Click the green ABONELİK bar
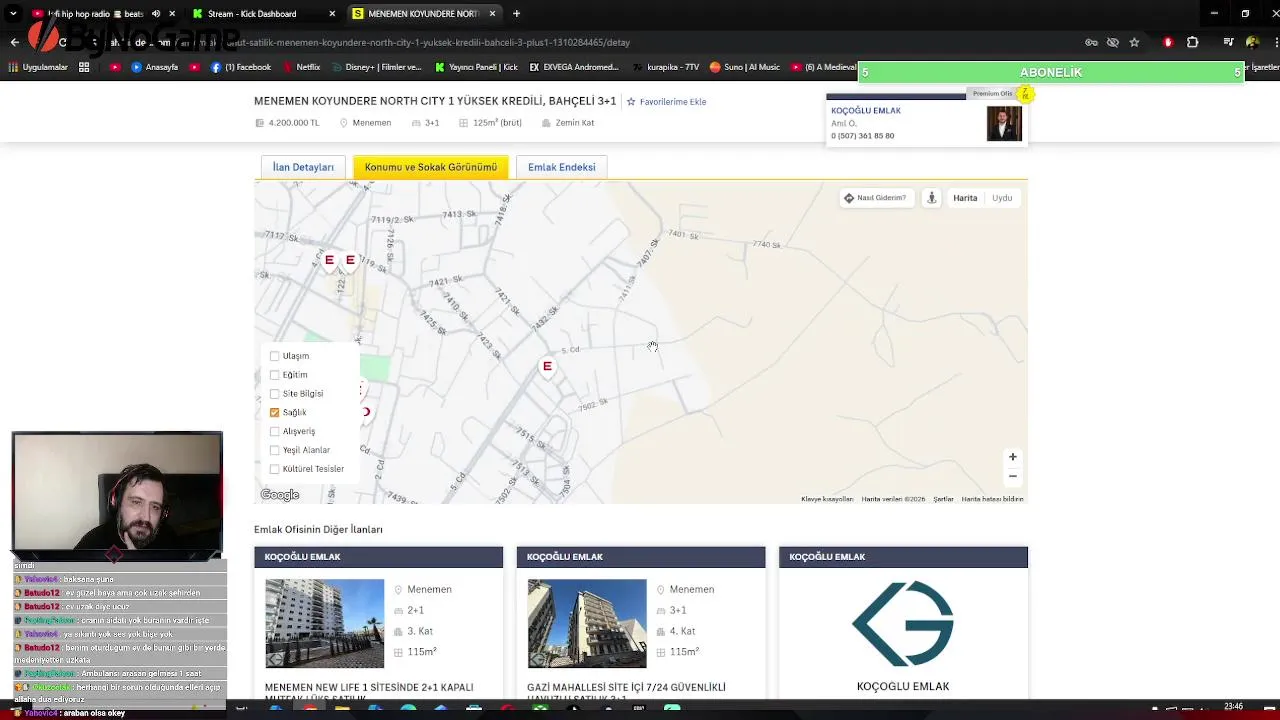Viewport: 1280px width, 720px height. click(1051, 72)
